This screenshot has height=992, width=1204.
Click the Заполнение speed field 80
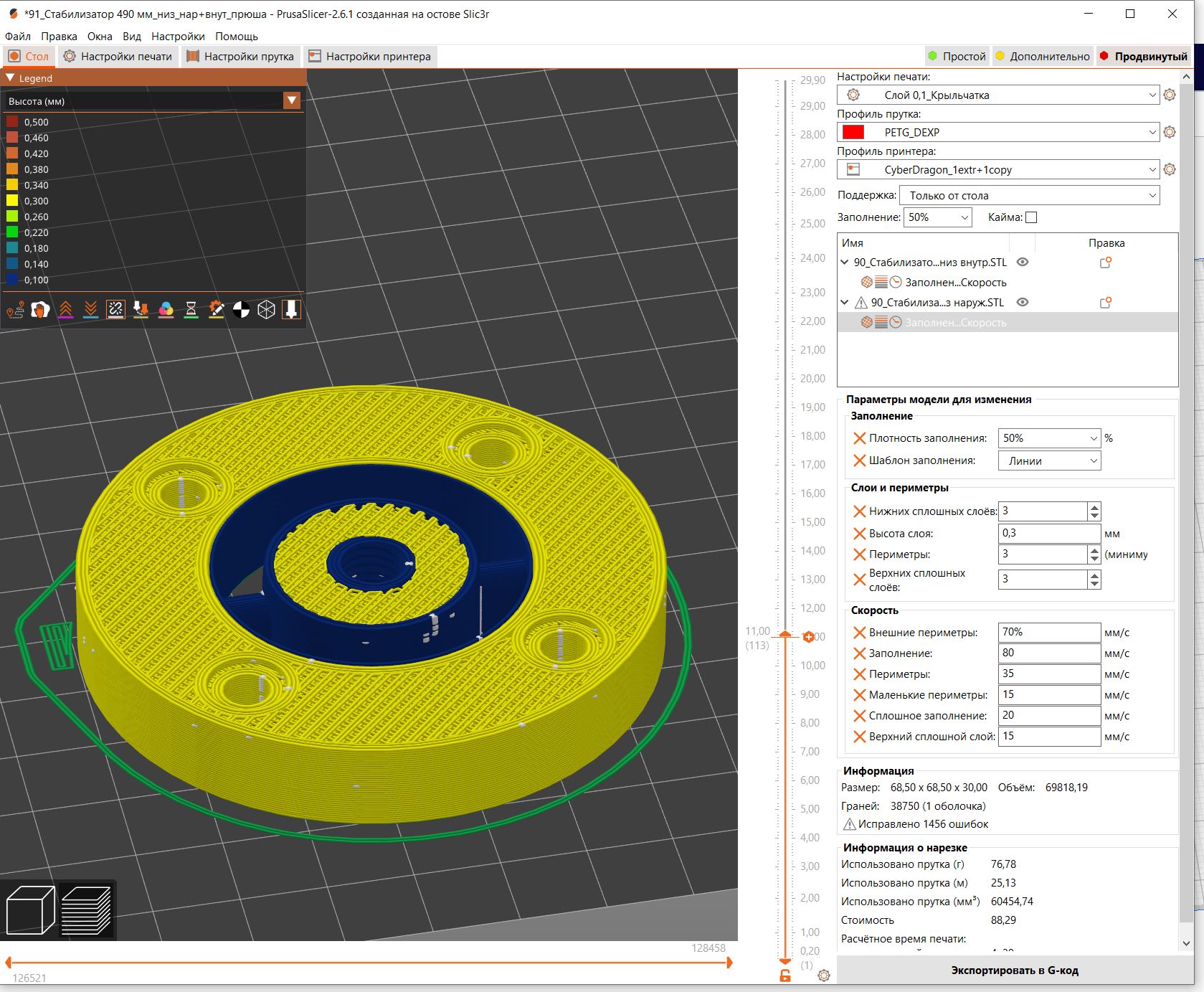coord(1049,653)
